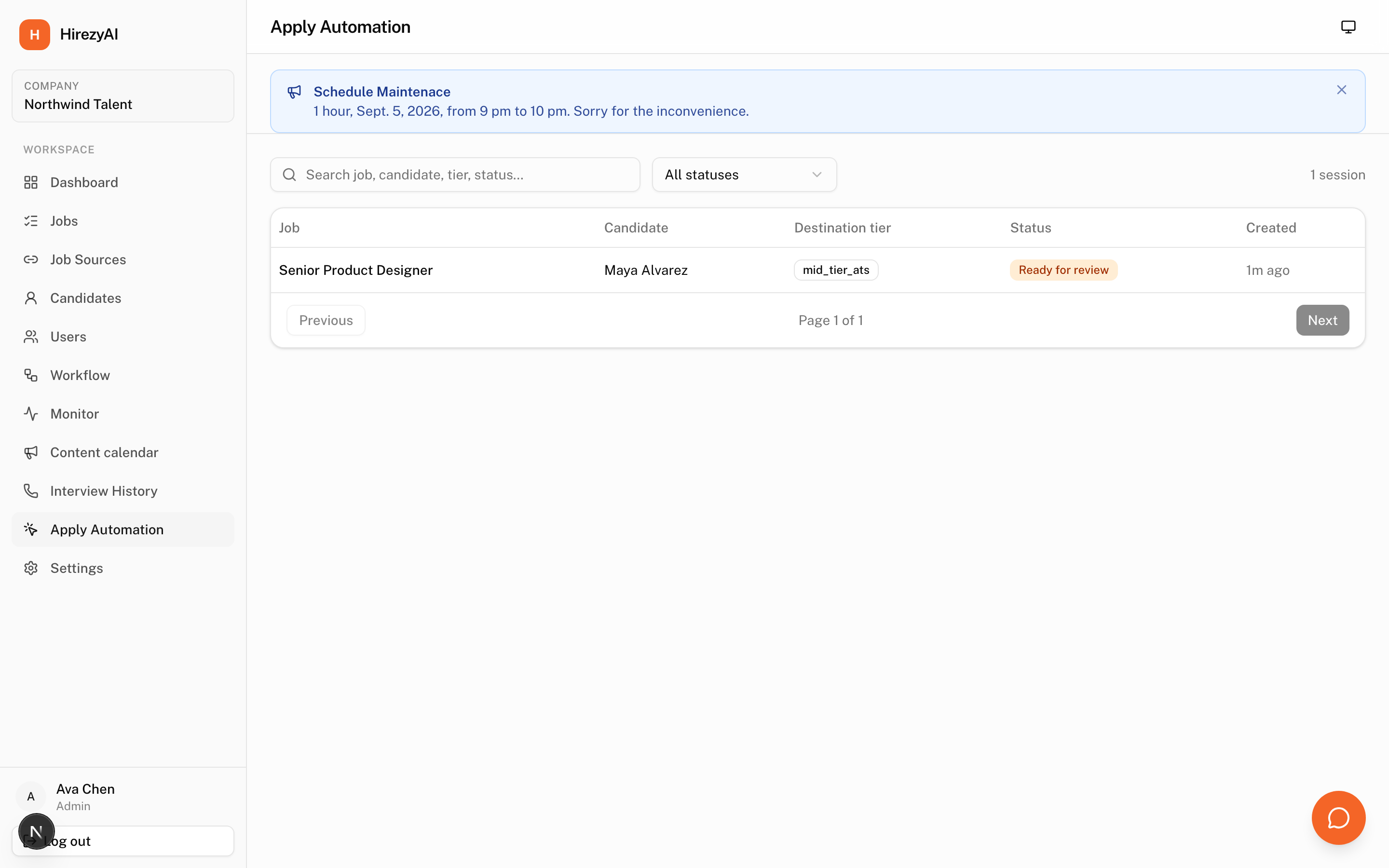
Task: Click the monitor display icon in header
Action: [x=1348, y=27]
